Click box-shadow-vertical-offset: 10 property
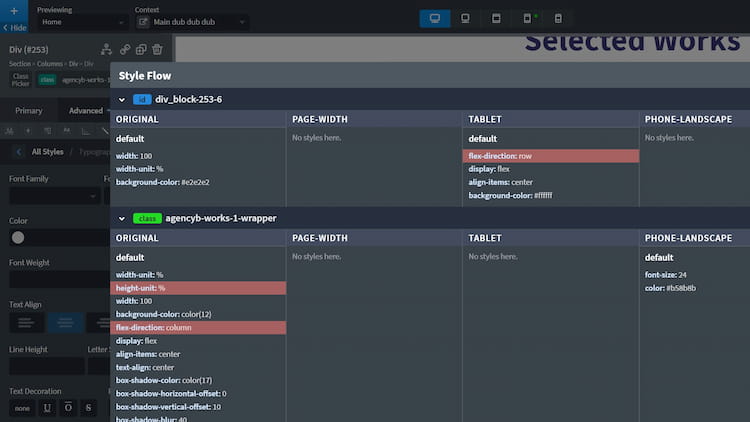This screenshot has width=750, height=422. pyautogui.click(x=168, y=407)
